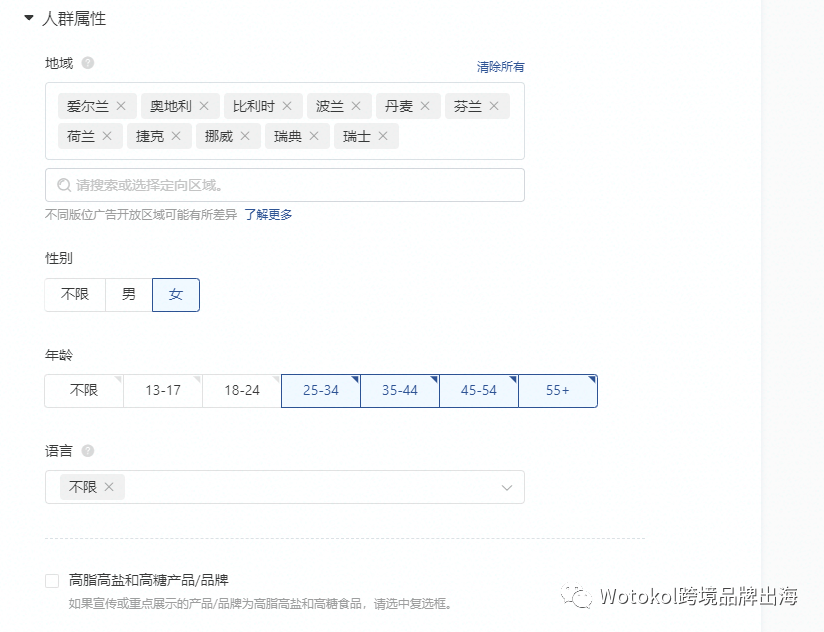824x632 pixels.
Task: Open the 了解更多 link
Action: (x=268, y=214)
